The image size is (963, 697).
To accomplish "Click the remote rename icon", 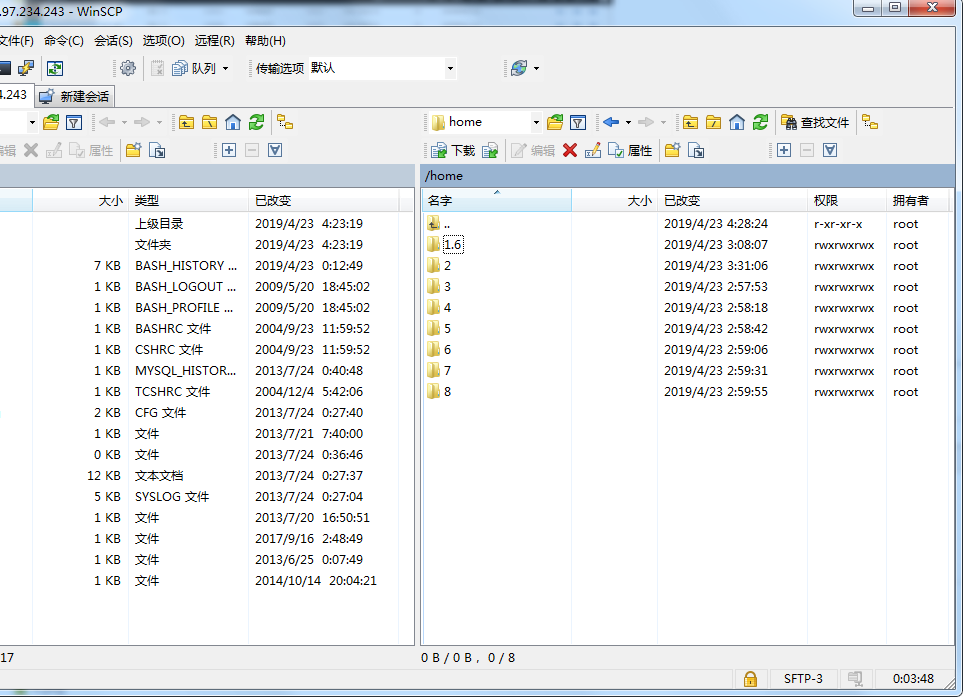I will point(593,151).
